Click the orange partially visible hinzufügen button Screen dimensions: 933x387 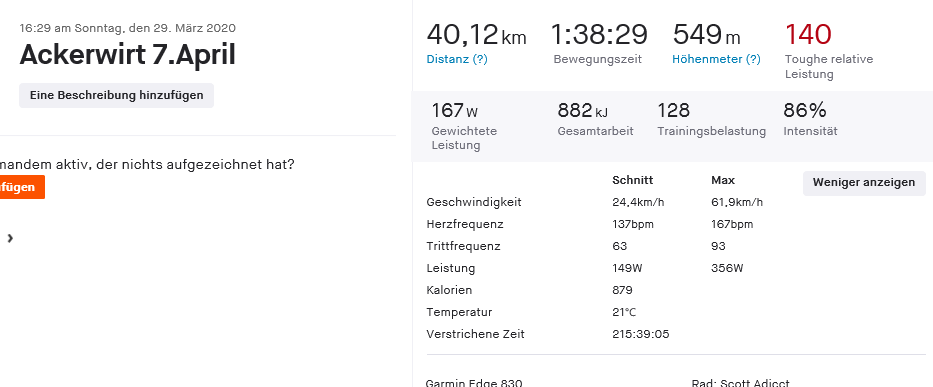[x=21, y=187]
